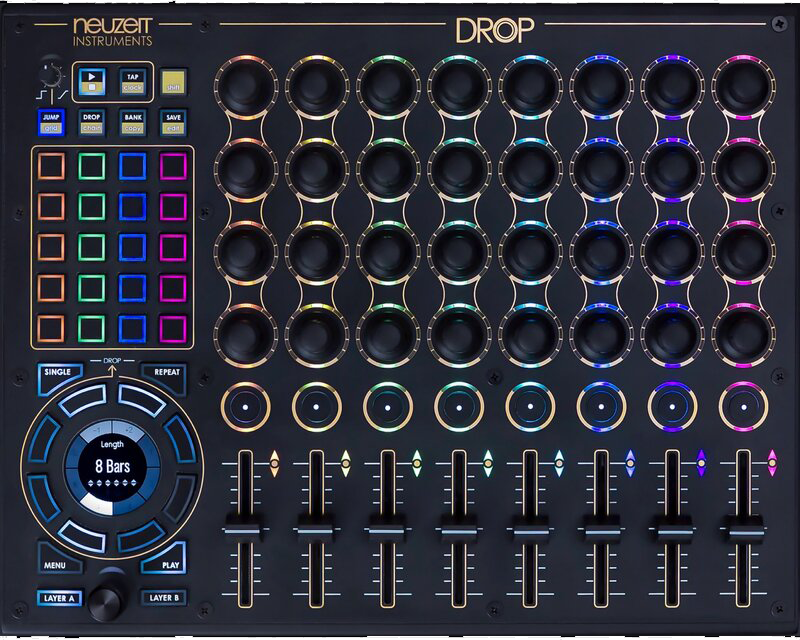Click the top-right magenta-ringed knob

(x=743, y=88)
